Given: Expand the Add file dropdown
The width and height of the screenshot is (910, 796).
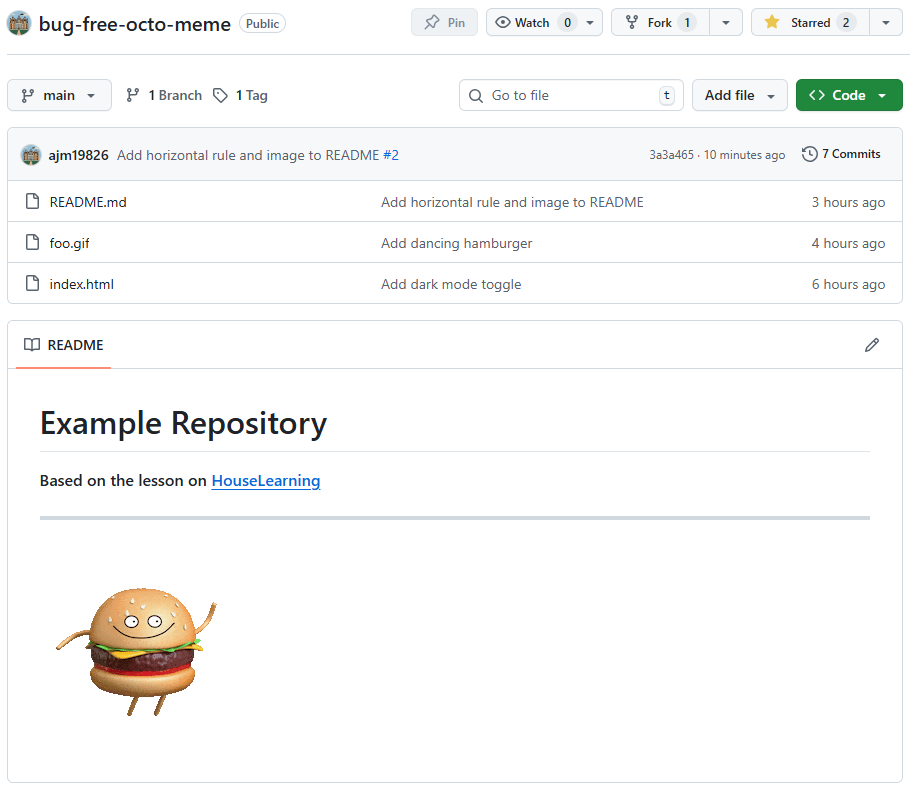Looking at the screenshot, I should pyautogui.click(x=739, y=95).
